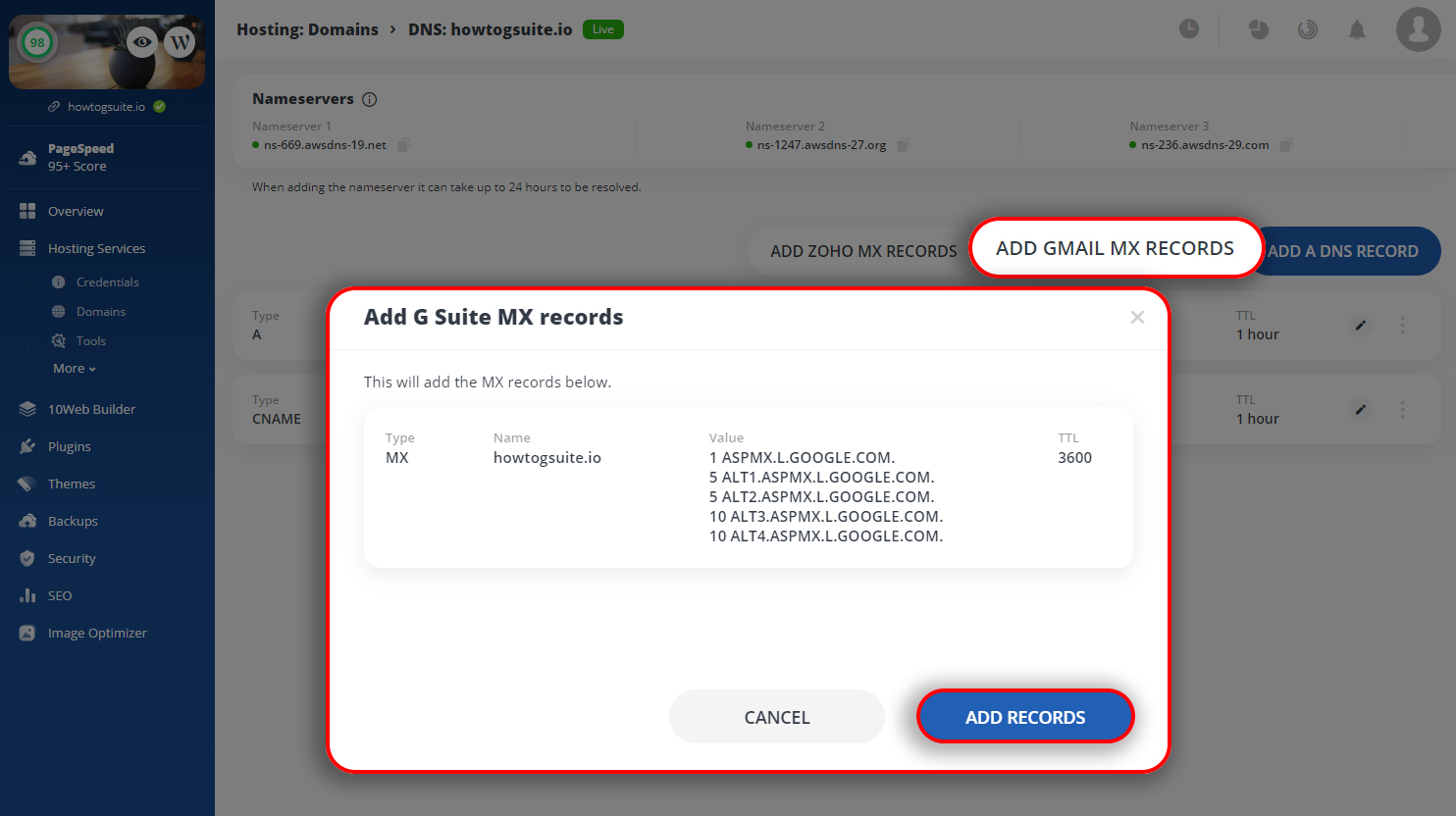
Task: Copy Nameserver 1 value
Action: (x=402, y=145)
